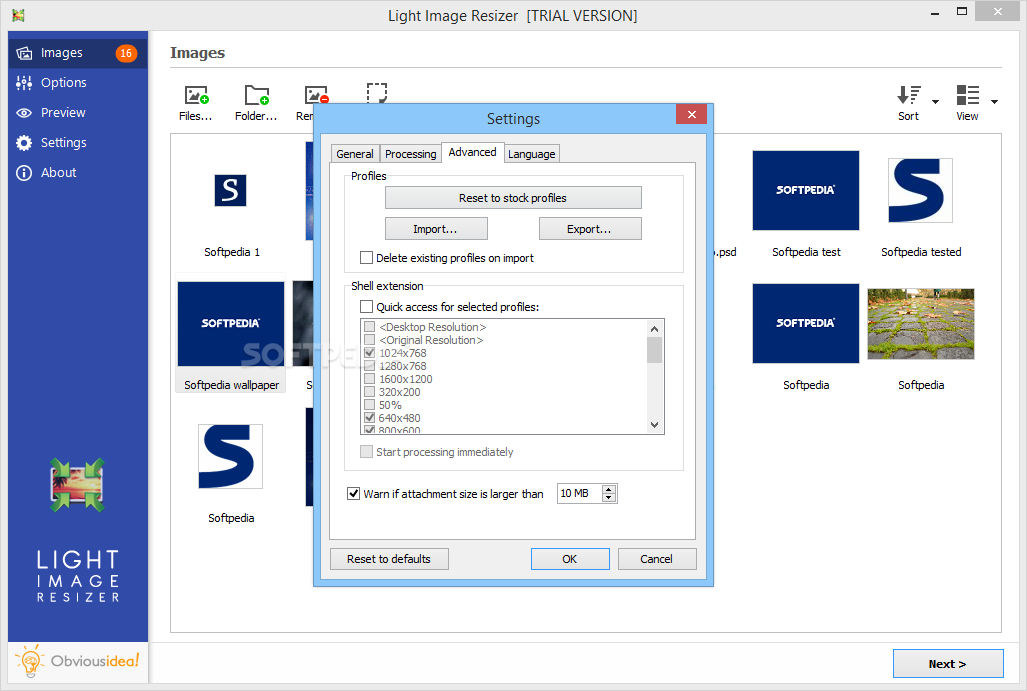
Task: Toggle the 1280x768 profile checkbox
Action: point(369,366)
